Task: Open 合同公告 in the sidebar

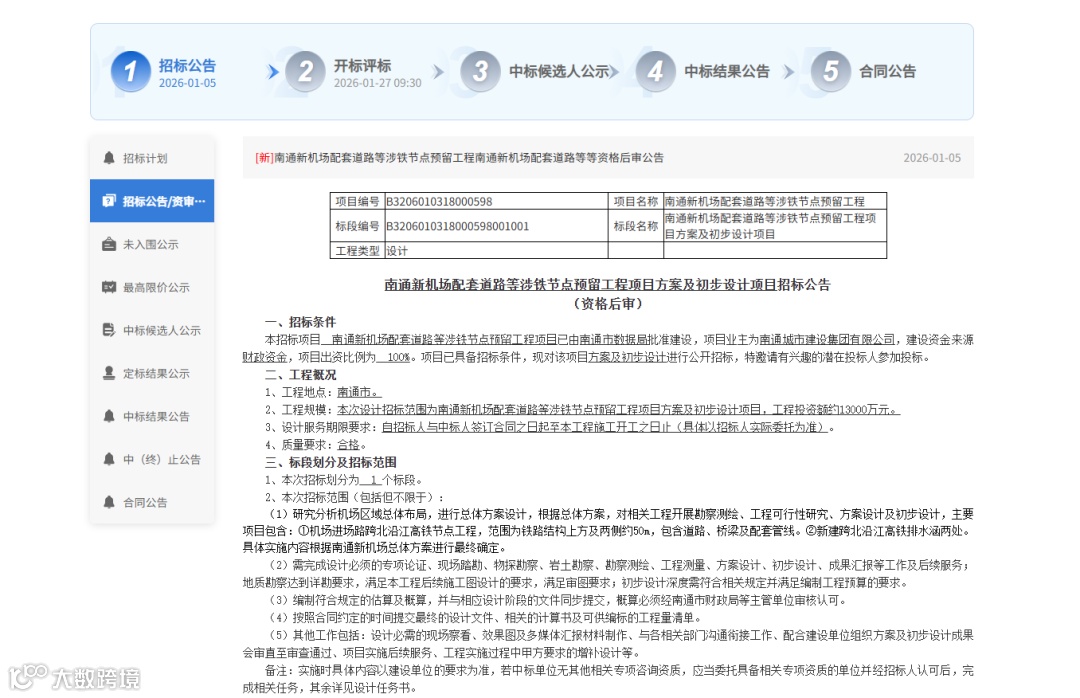Action: click(x=152, y=502)
